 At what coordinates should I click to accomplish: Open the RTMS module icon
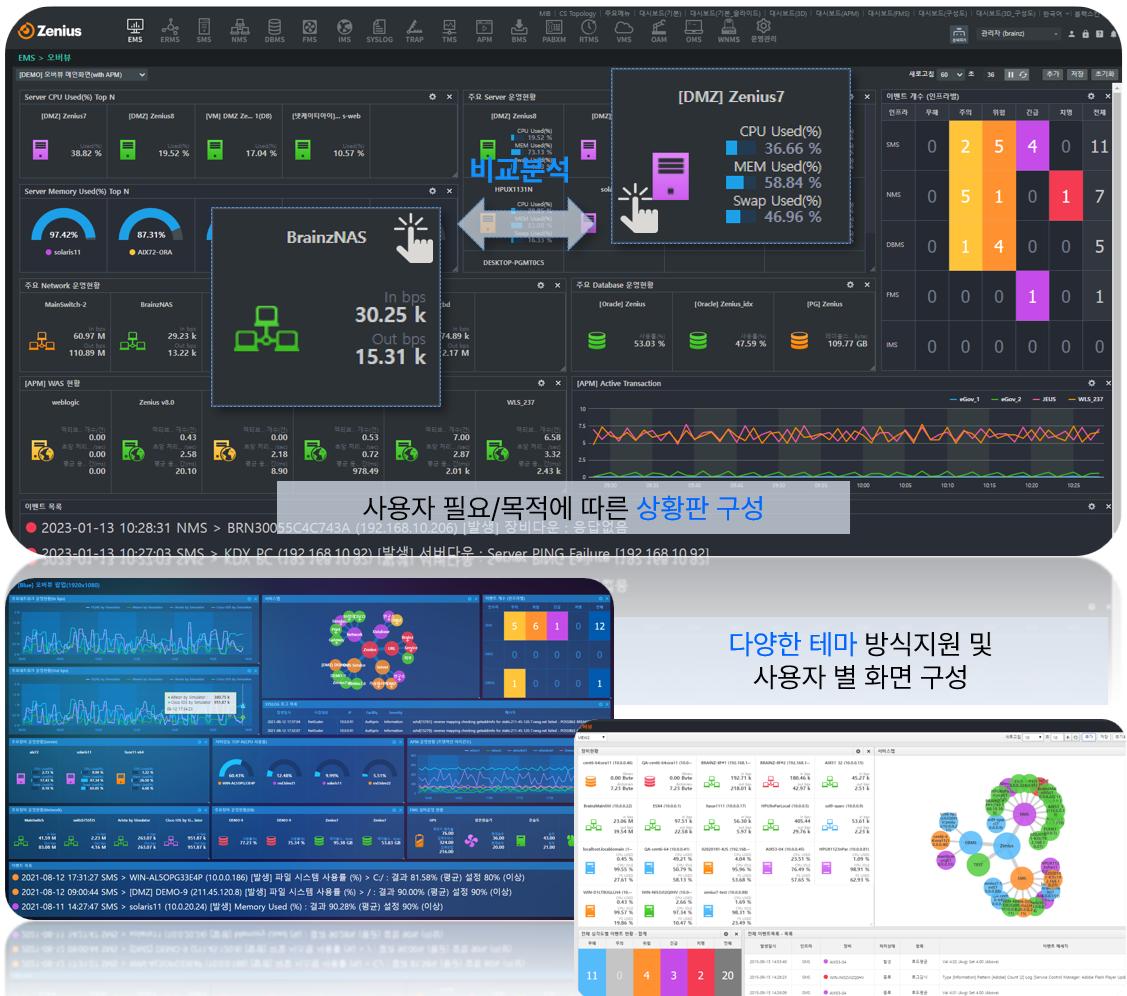click(589, 31)
